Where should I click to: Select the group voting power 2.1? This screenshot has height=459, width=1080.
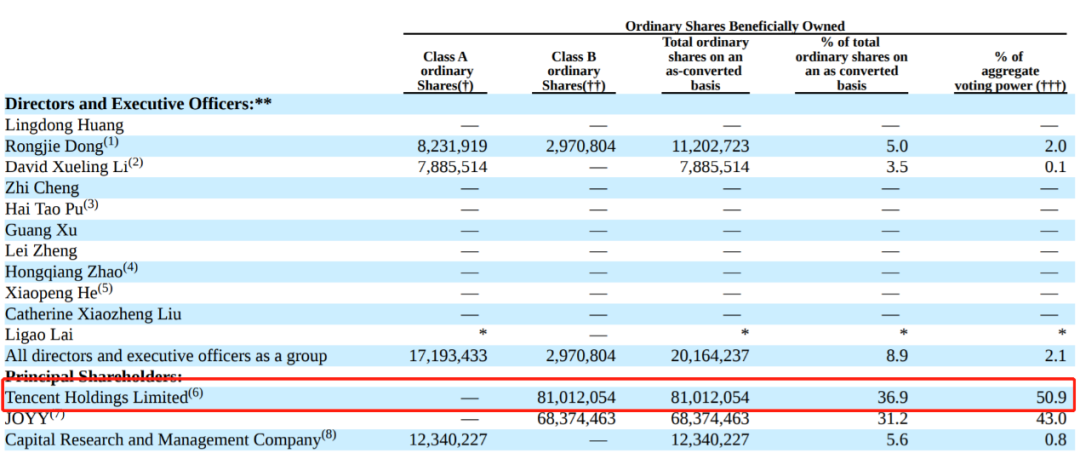point(1055,356)
